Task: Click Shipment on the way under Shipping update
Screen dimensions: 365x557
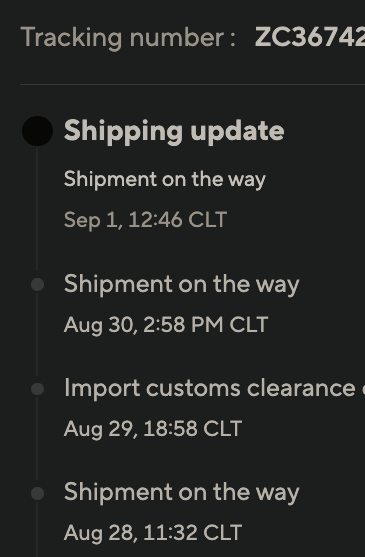Action: click(x=165, y=180)
